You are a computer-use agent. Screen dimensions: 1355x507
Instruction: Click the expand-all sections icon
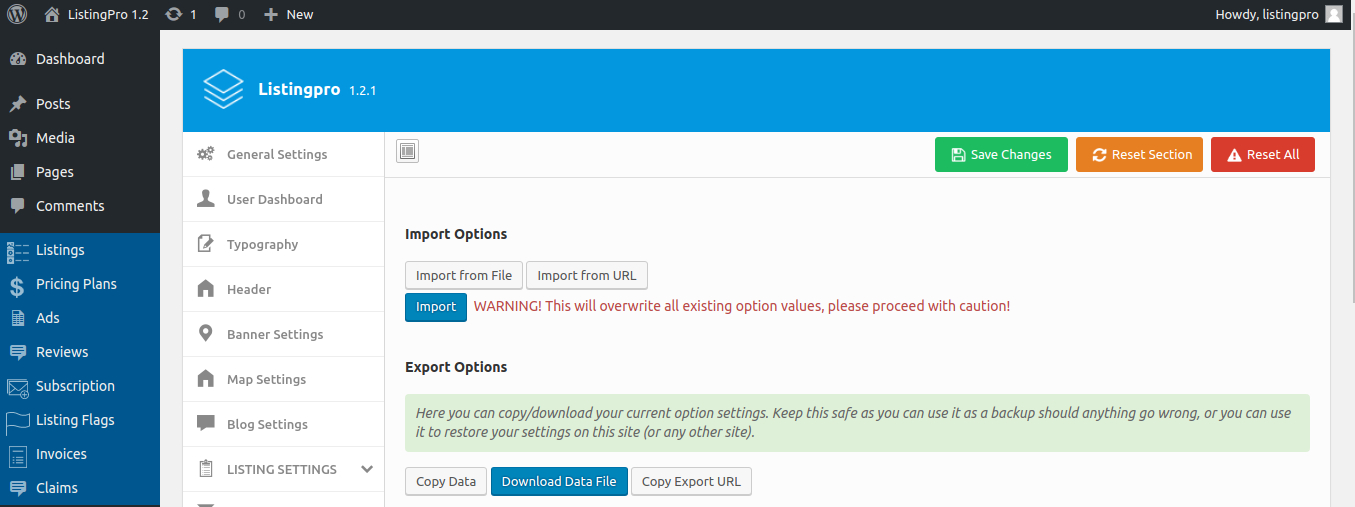pos(407,152)
